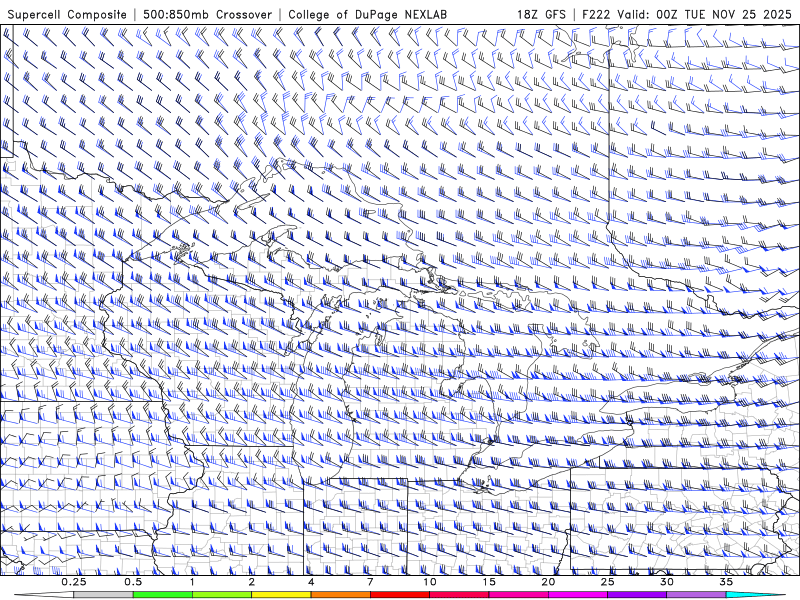Click the colorbar label 4
This screenshot has width=800, height=600.
pos(311,582)
